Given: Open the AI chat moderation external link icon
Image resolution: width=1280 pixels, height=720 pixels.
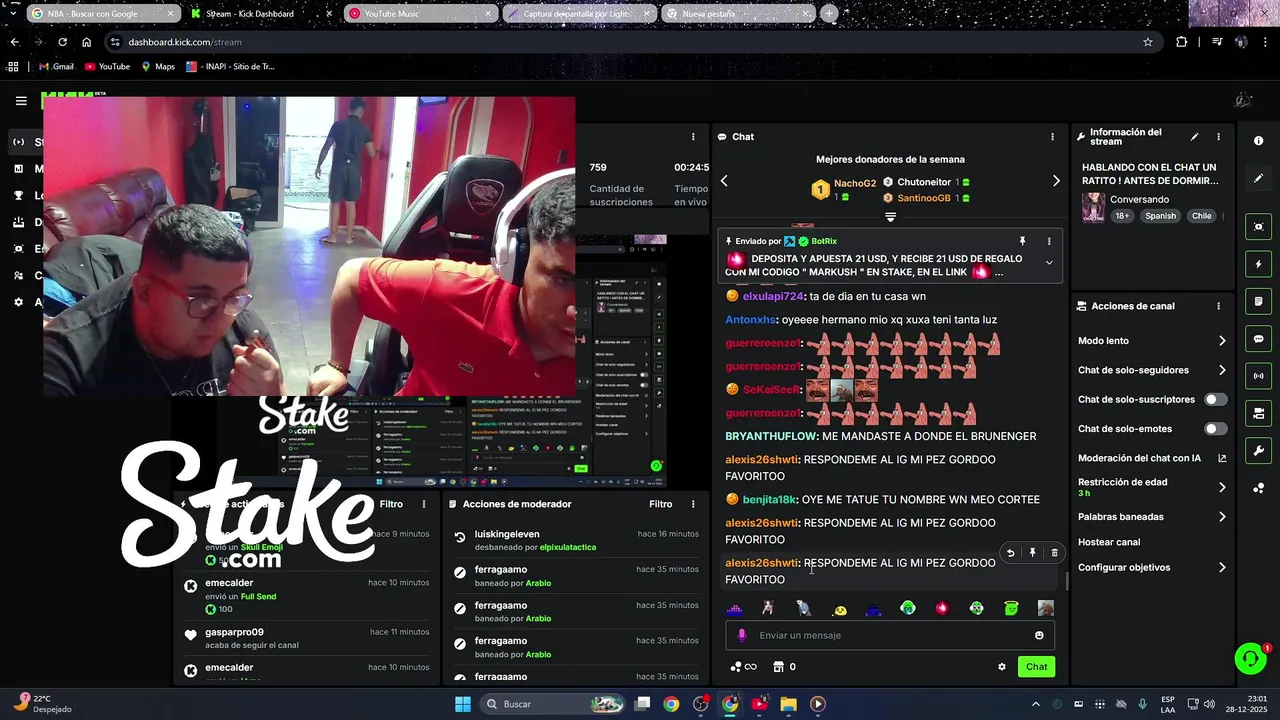Looking at the screenshot, I should [1222, 458].
